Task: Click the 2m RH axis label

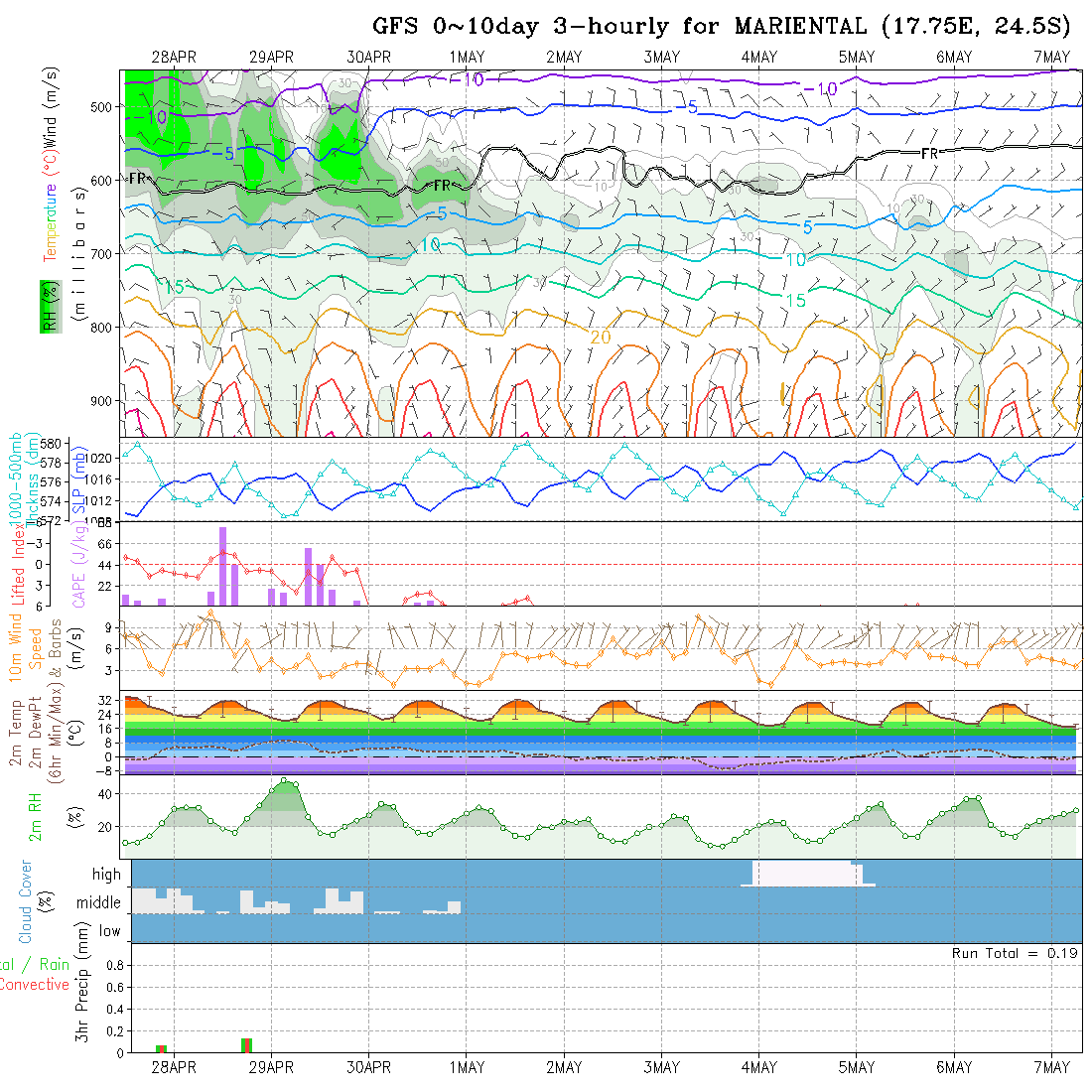Action: point(35,816)
